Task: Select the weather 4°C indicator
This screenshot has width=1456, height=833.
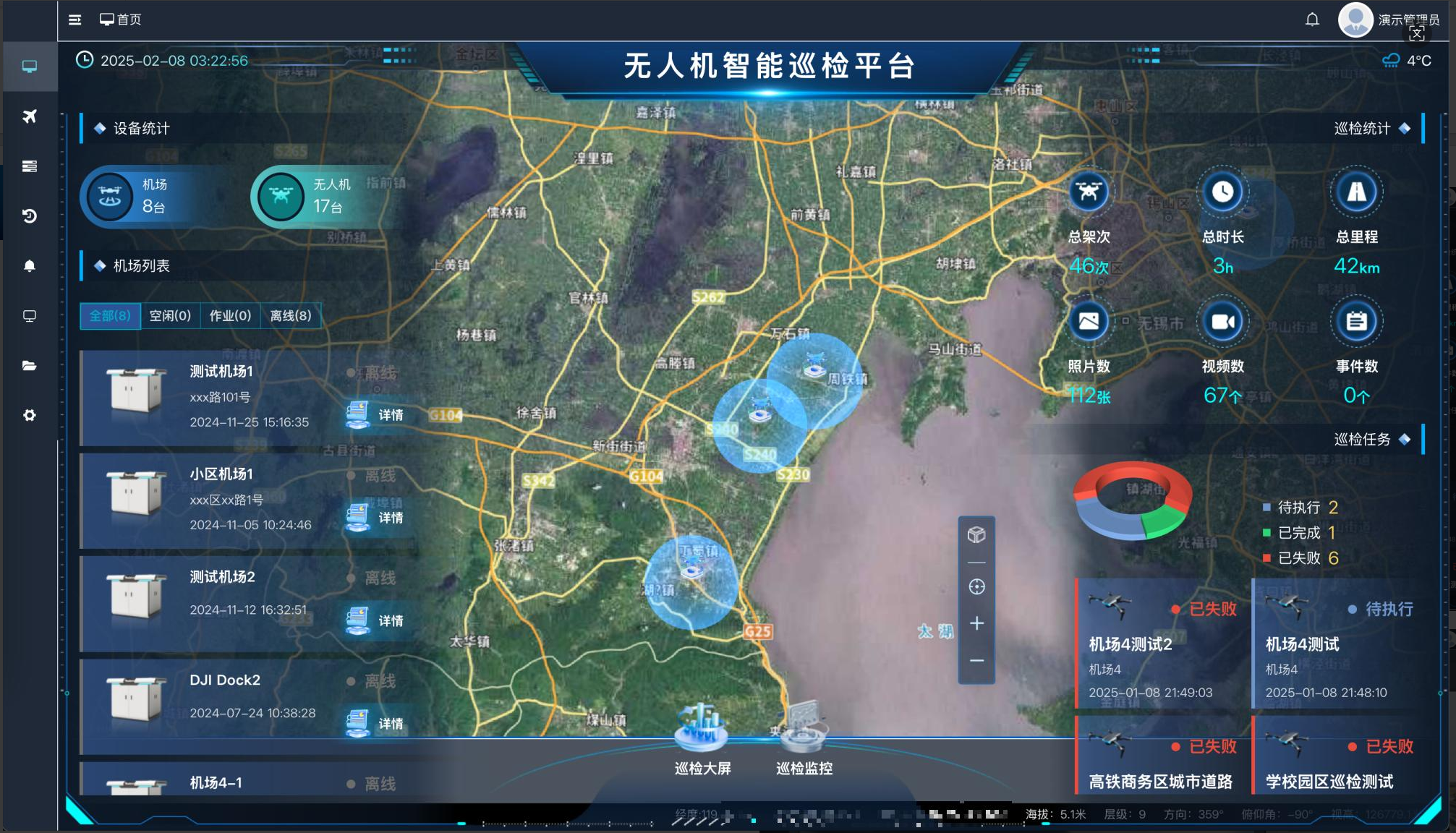Action: click(x=1407, y=61)
